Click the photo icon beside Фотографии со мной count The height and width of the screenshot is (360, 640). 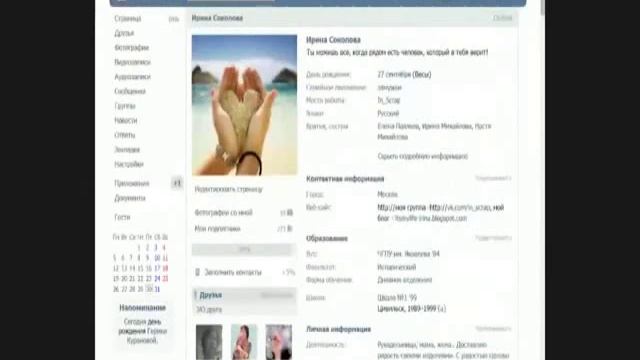point(290,213)
